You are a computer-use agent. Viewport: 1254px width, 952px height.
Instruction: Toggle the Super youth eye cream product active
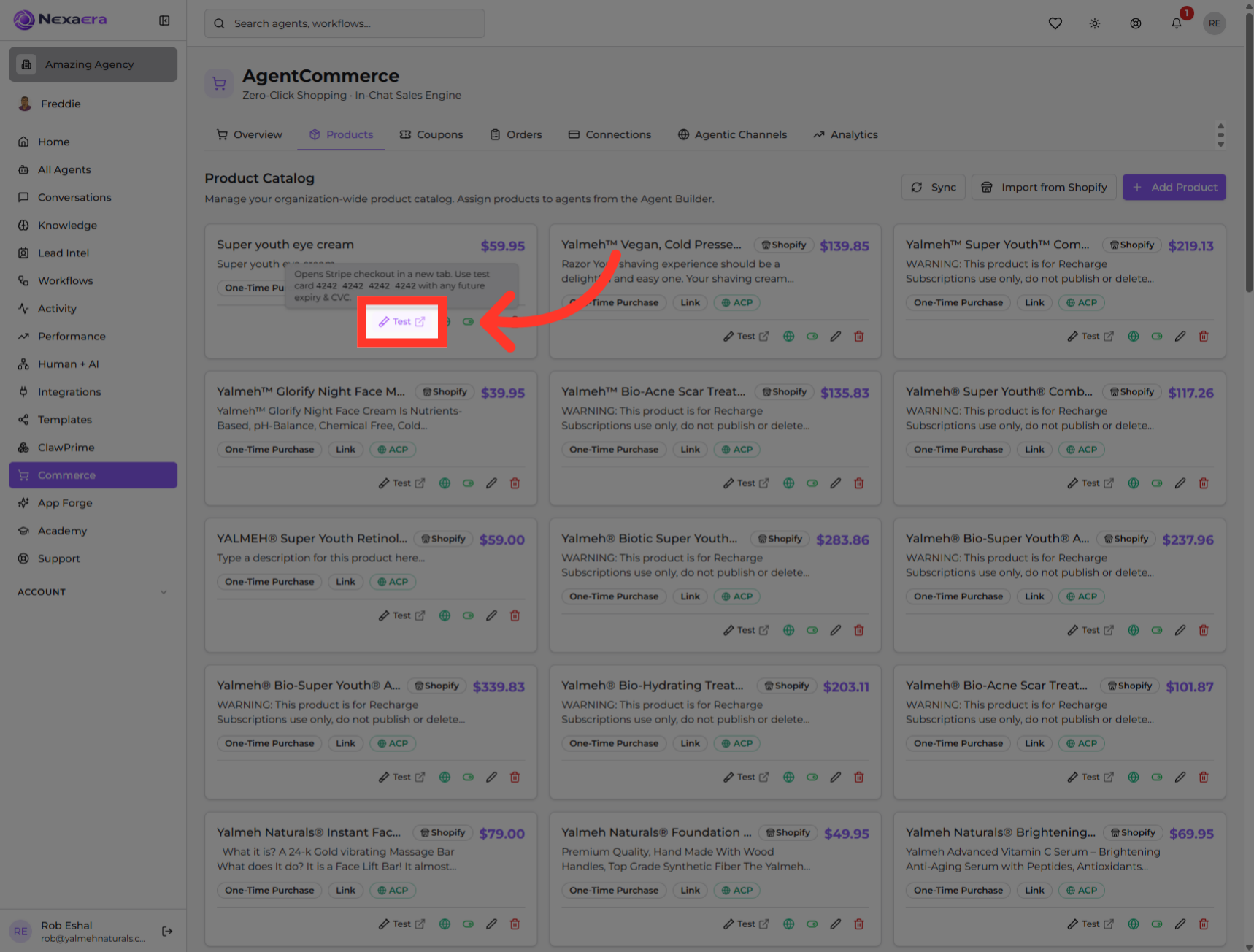[468, 322]
